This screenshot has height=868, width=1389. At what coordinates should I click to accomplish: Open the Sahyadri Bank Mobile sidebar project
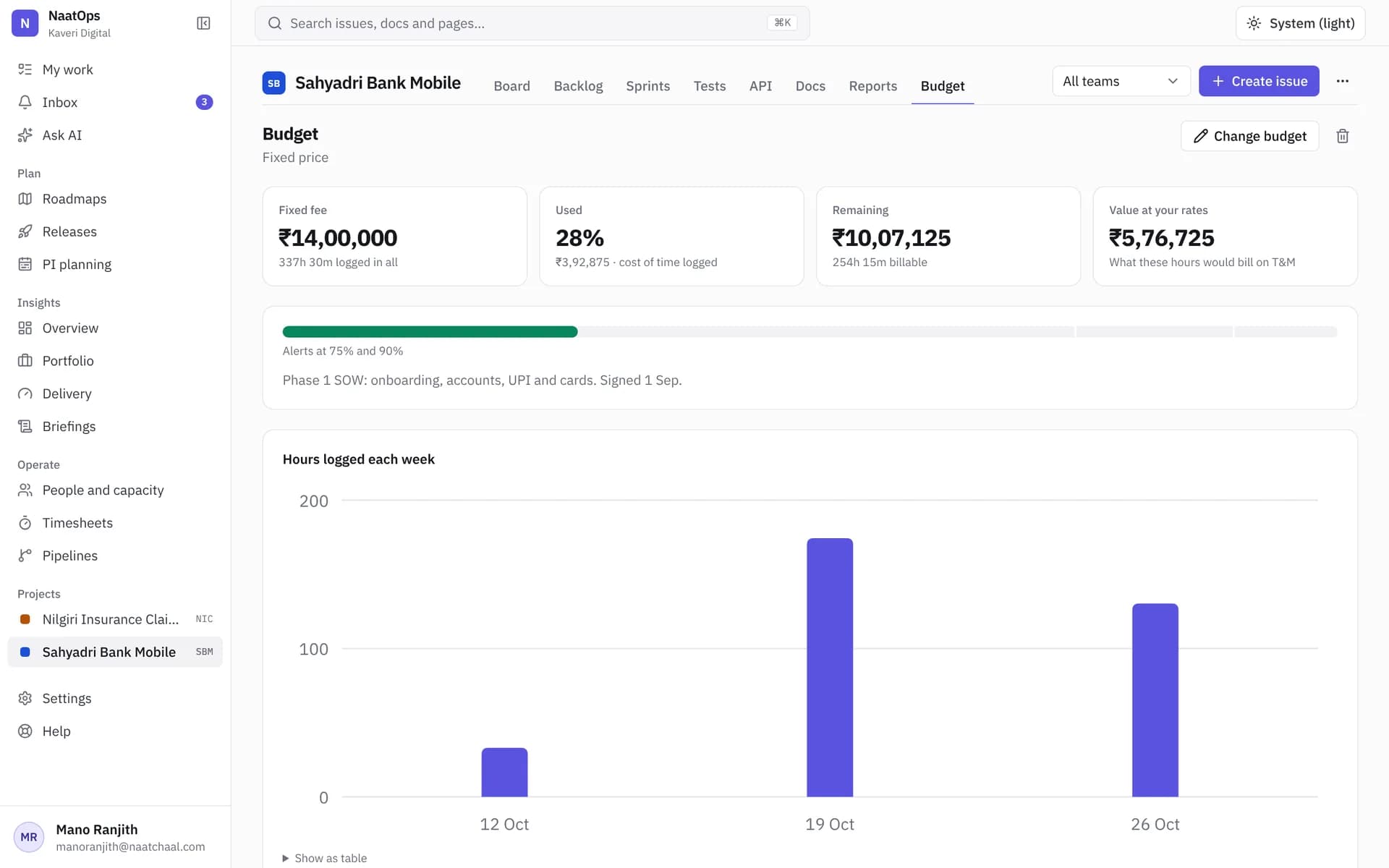(x=115, y=652)
